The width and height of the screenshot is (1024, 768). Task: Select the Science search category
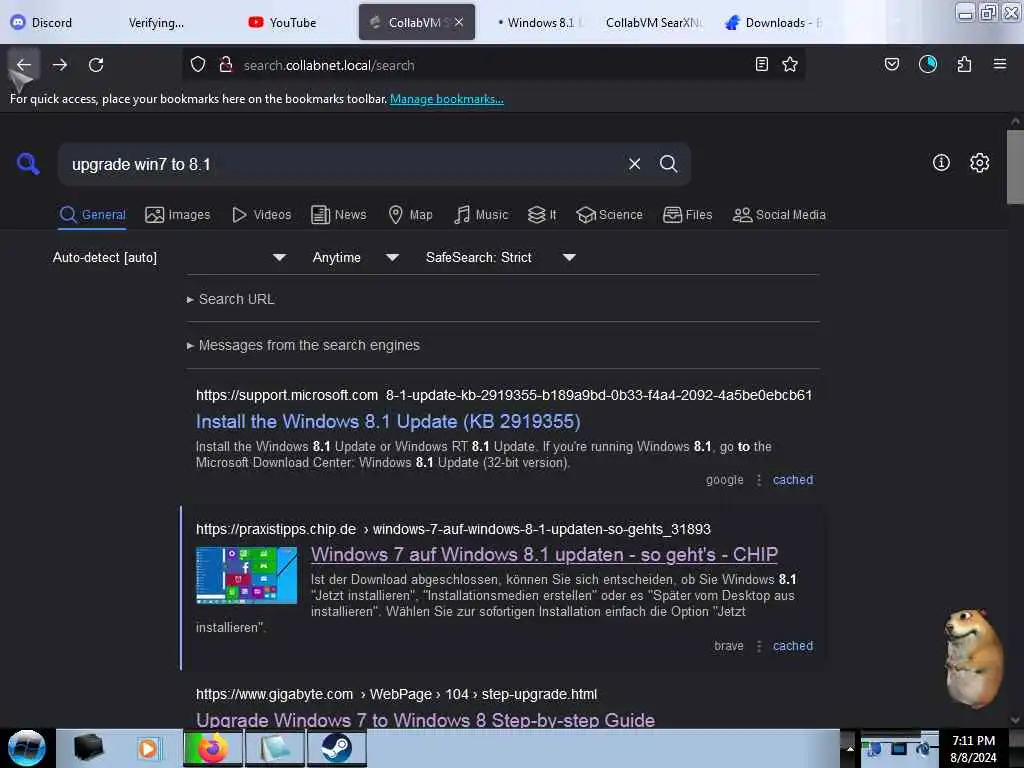pos(610,215)
